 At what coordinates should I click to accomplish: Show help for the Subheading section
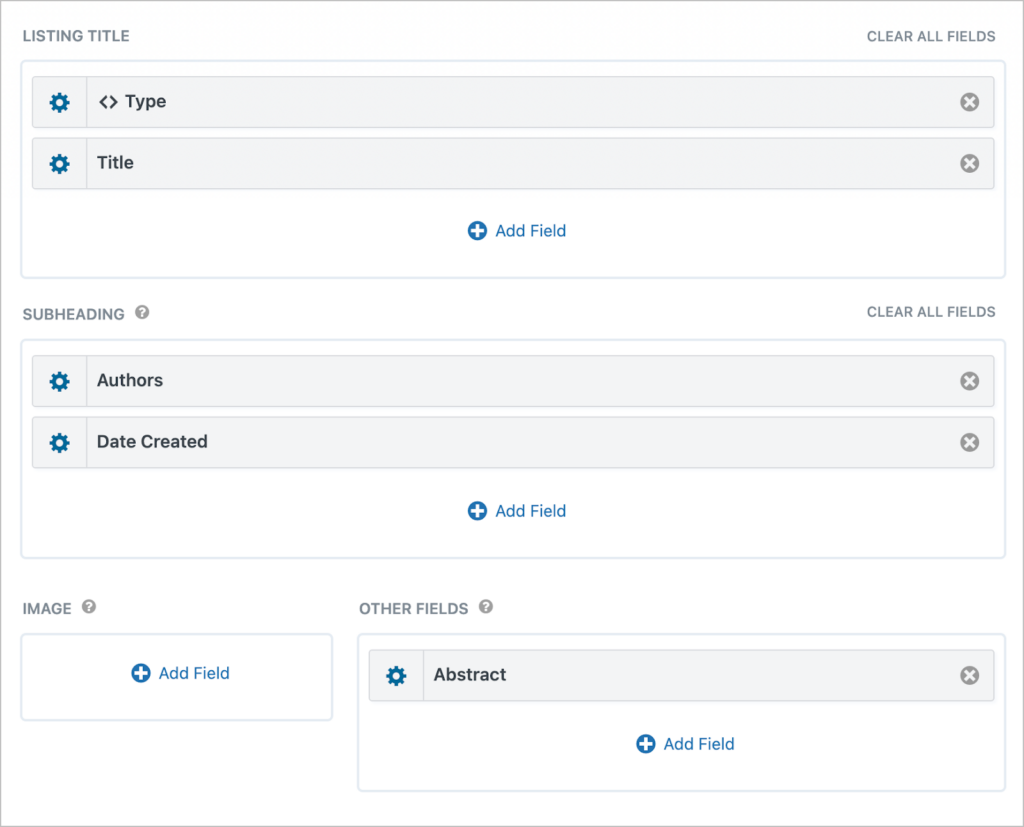pyautogui.click(x=142, y=312)
